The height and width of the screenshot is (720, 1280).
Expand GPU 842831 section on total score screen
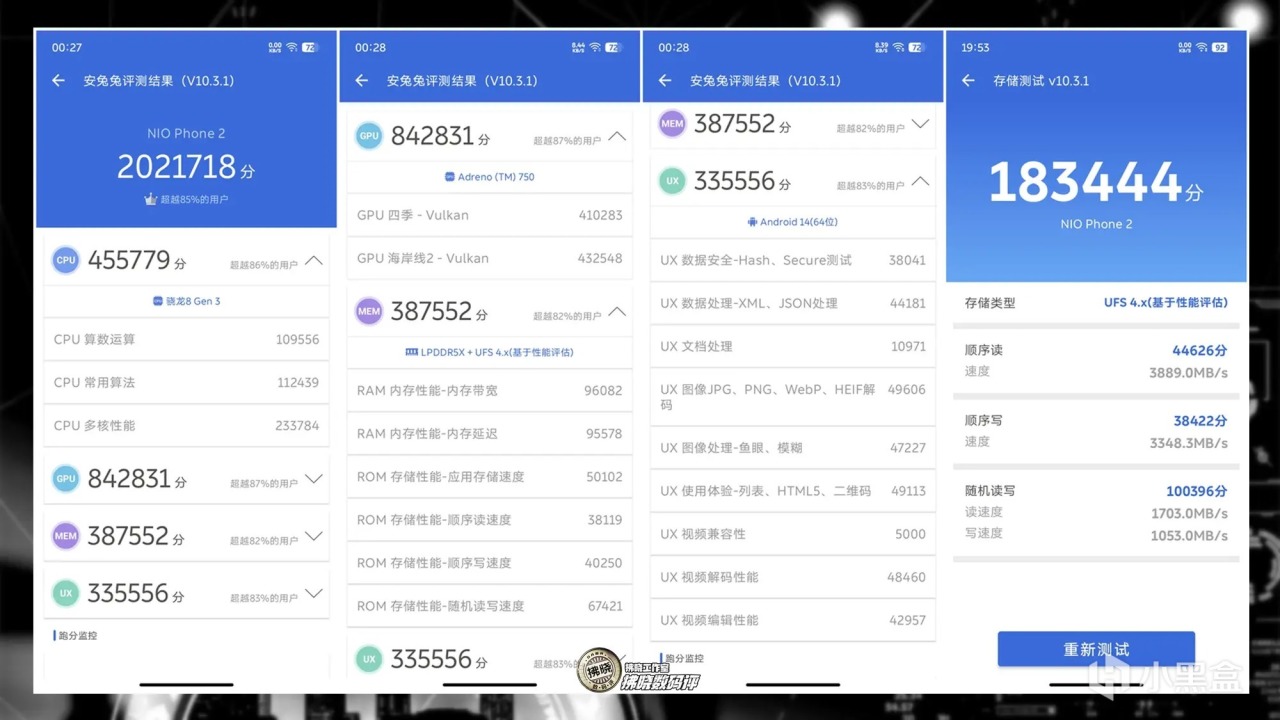click(x=314, y=479)
